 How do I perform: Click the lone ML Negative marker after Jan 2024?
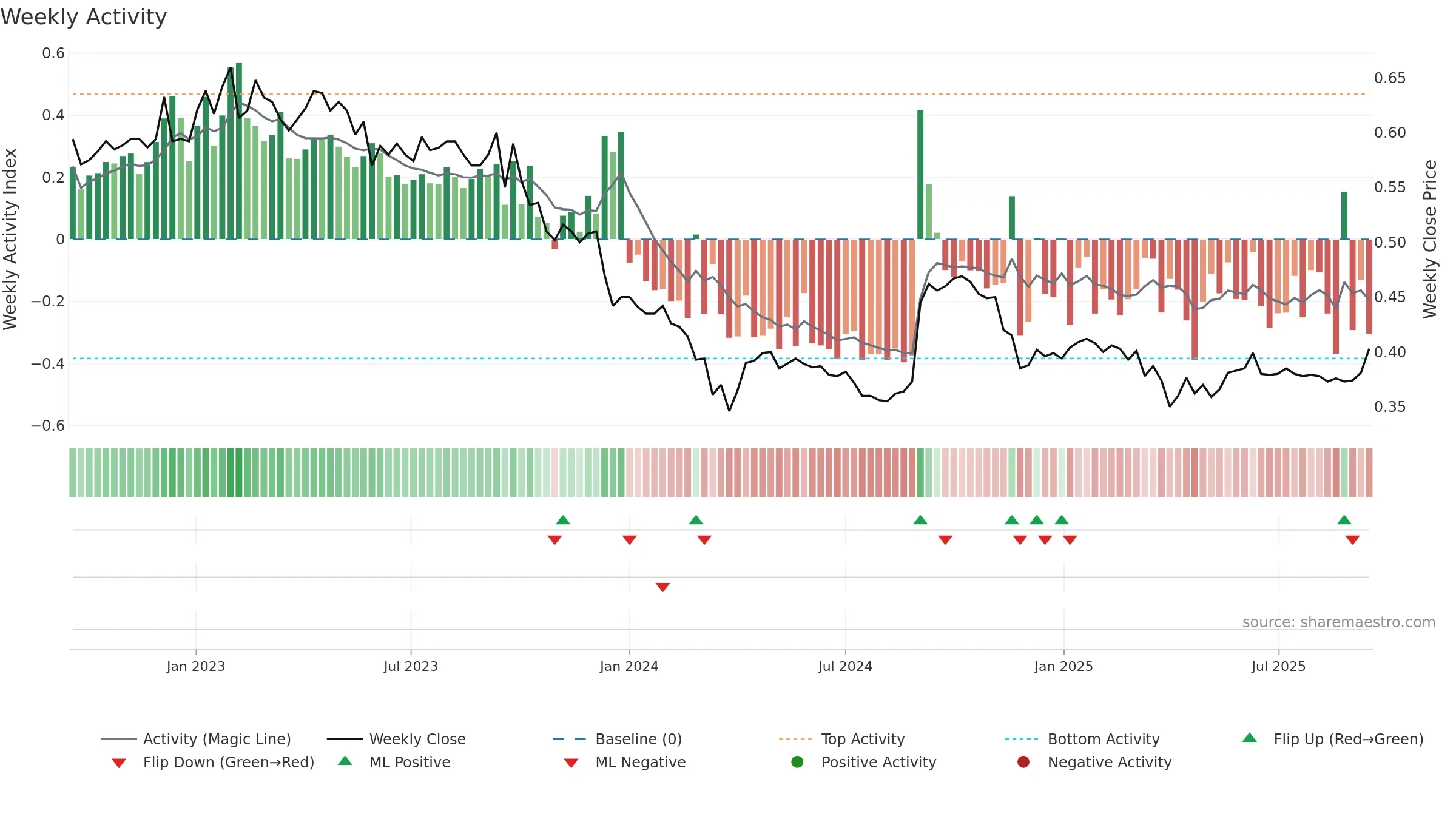663,587
